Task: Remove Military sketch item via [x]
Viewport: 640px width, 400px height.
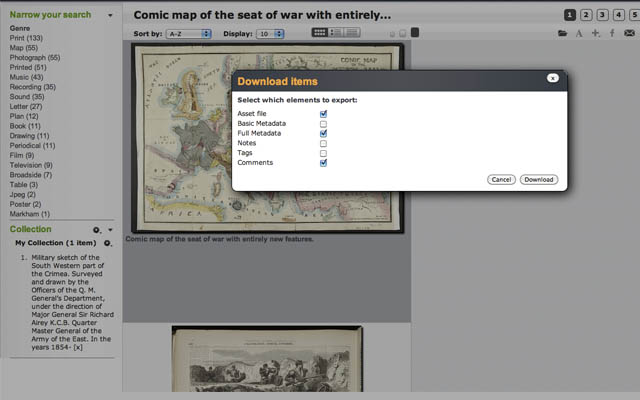Action: [78, 347]
